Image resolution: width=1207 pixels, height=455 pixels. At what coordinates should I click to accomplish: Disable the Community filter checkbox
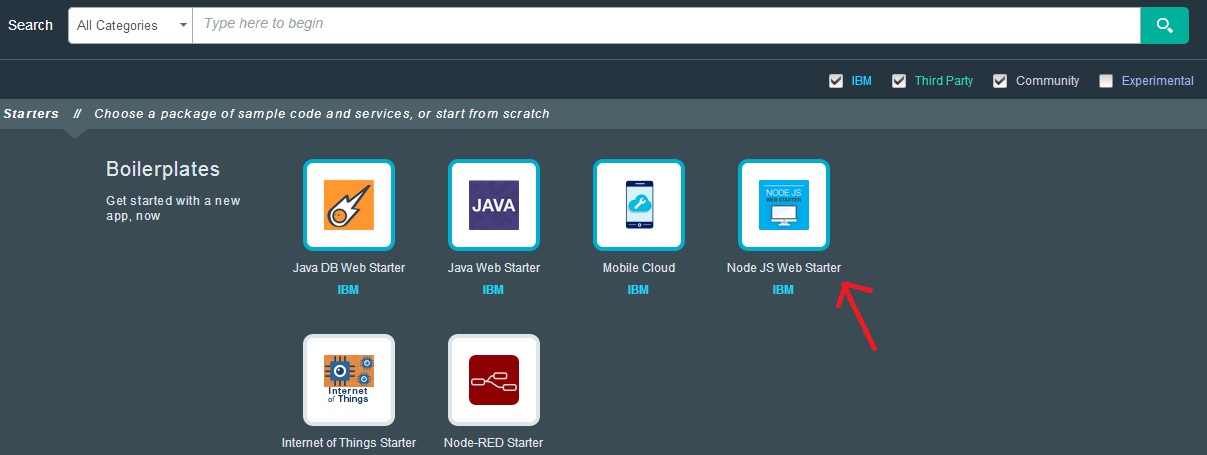(1000, 81)
